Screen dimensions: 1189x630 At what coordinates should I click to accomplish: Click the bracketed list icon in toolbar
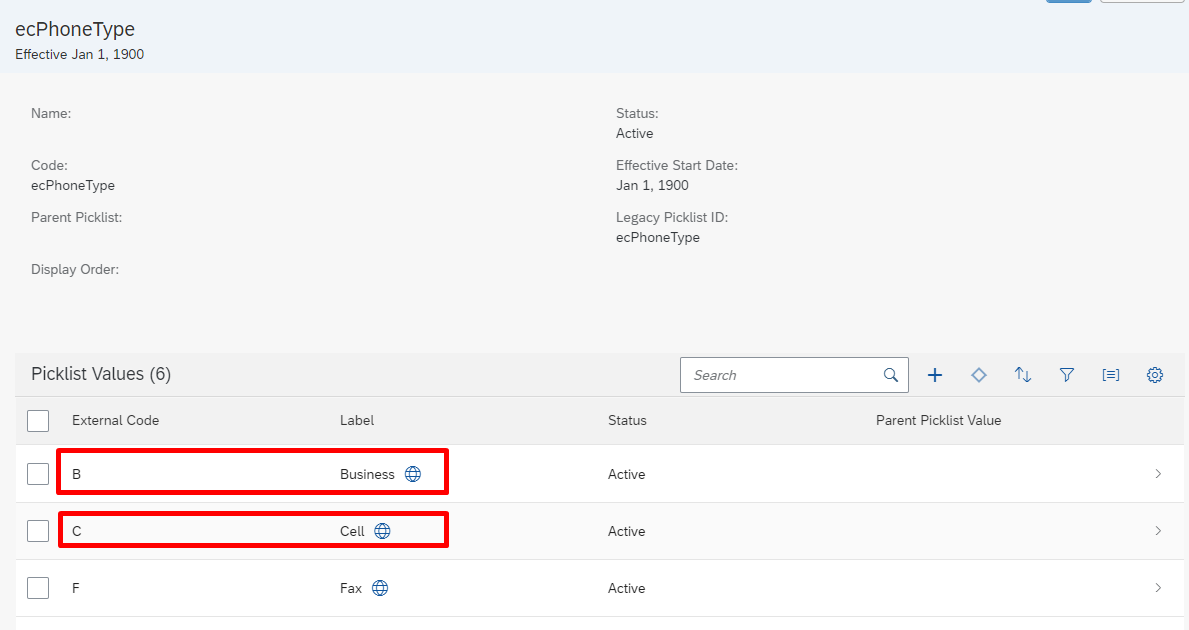point(1111,375)
